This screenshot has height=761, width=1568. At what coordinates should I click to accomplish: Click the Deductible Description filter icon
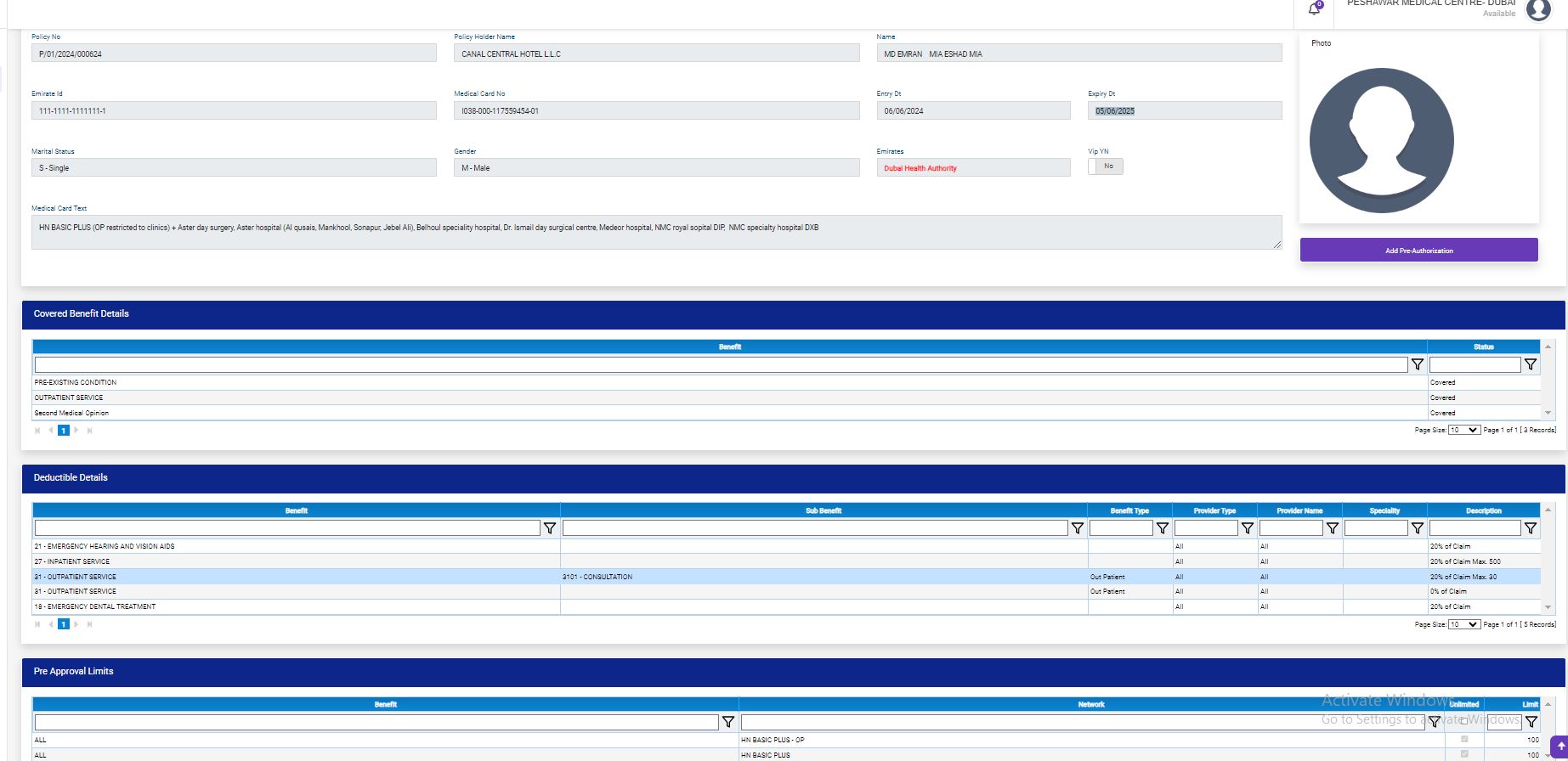1530,528
